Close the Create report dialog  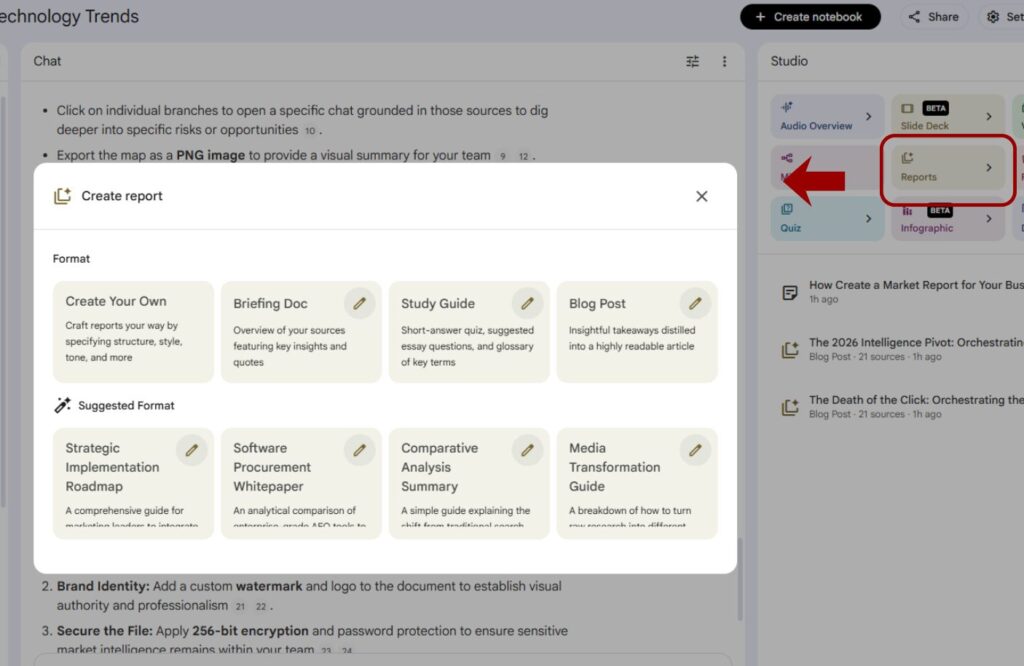coord(701,196)
